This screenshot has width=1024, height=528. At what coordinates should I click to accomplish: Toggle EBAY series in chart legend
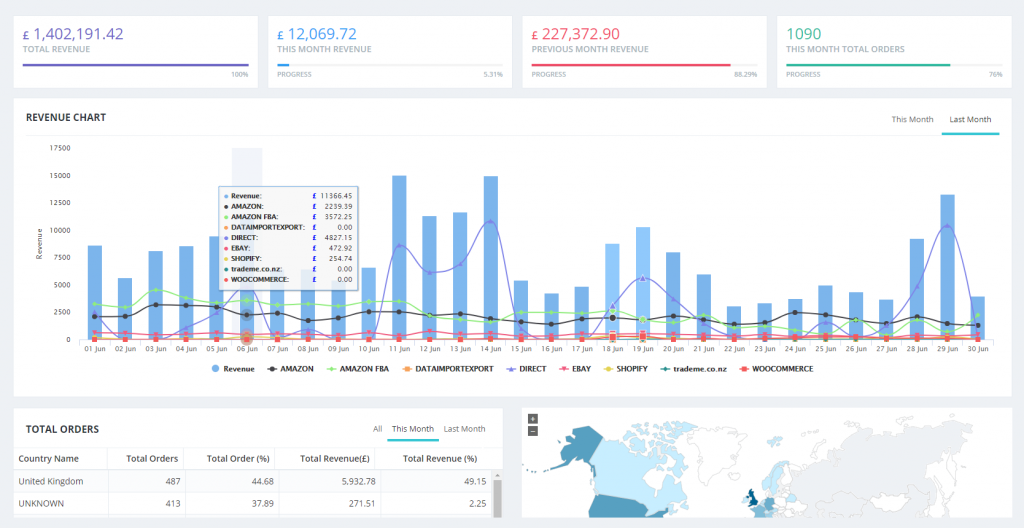point(574,369)
